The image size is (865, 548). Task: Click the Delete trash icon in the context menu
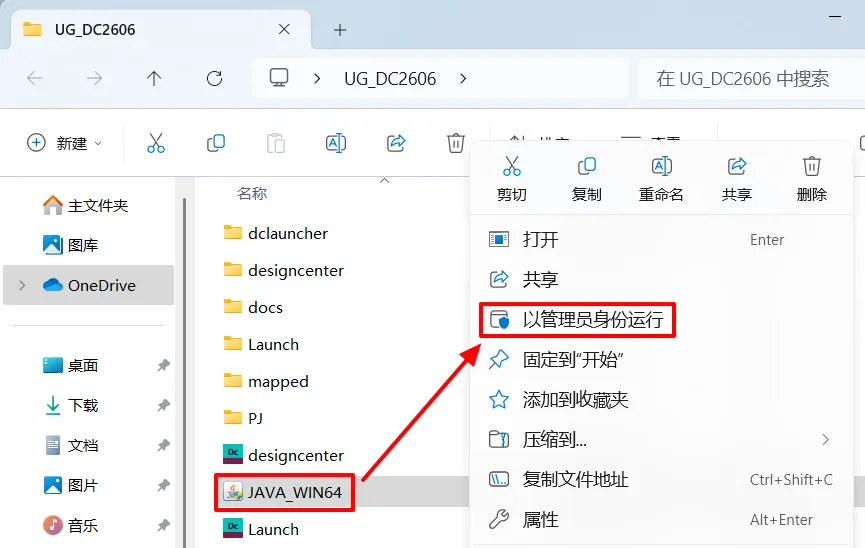[x=811, y=166]
